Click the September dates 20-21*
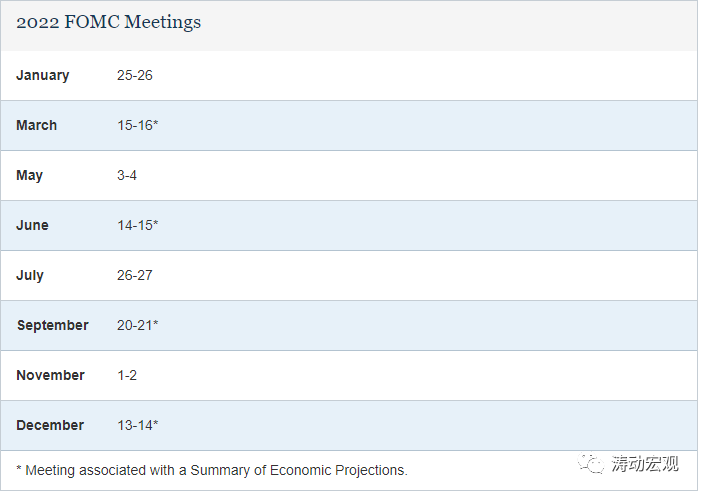The height and width of the screenshot is (494, 701). tap(138, 325)
